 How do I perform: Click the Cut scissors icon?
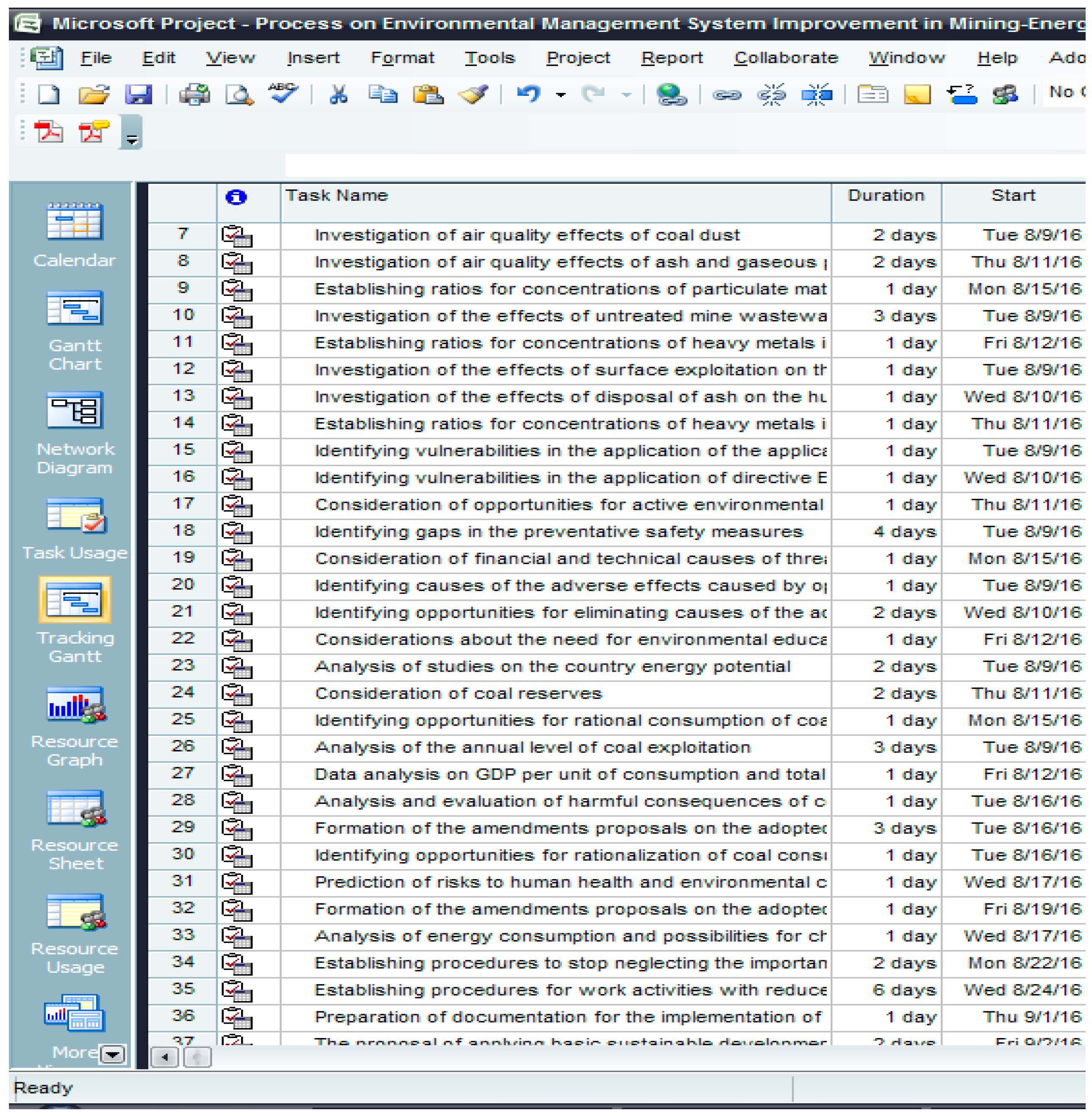click(339, 94)
